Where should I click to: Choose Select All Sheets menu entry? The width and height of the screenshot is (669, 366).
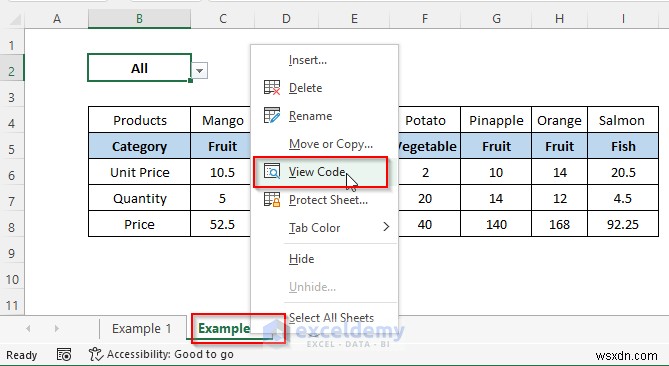click(x=331, y=318)
